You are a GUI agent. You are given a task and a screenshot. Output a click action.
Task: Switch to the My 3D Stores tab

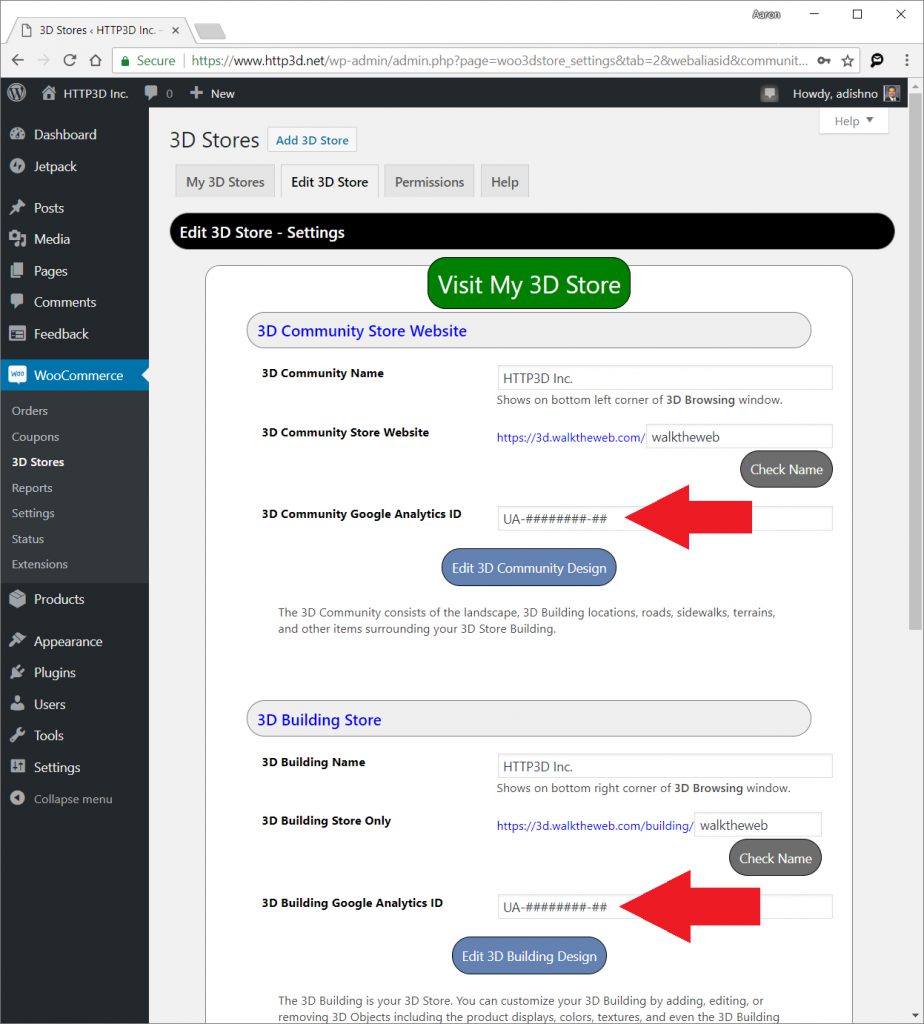point(224,181)
